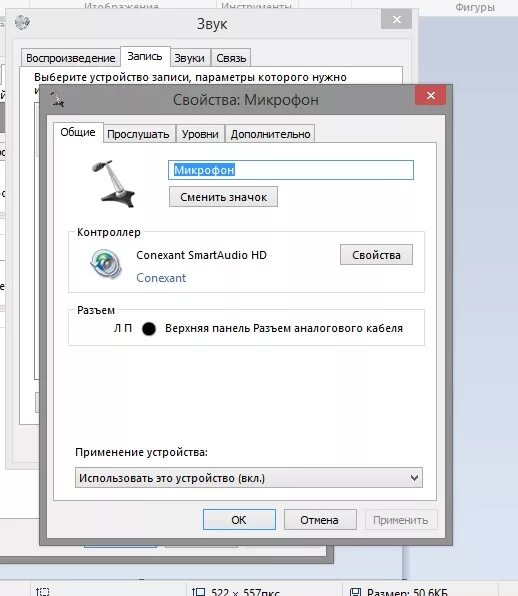Screen dimensions: 518x596
Task: Expand the Применение устройства dropdown
Action: [x=249, y=478]
